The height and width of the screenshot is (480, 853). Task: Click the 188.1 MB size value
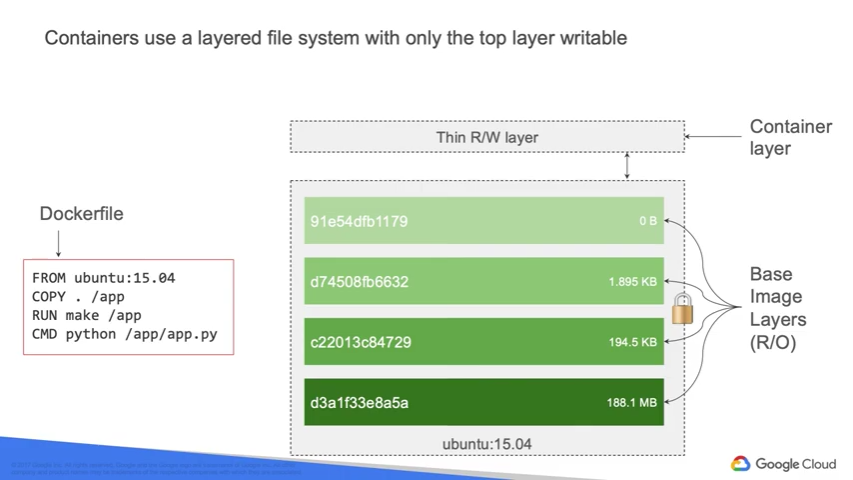pyautogui.click(x=632, y=402)
